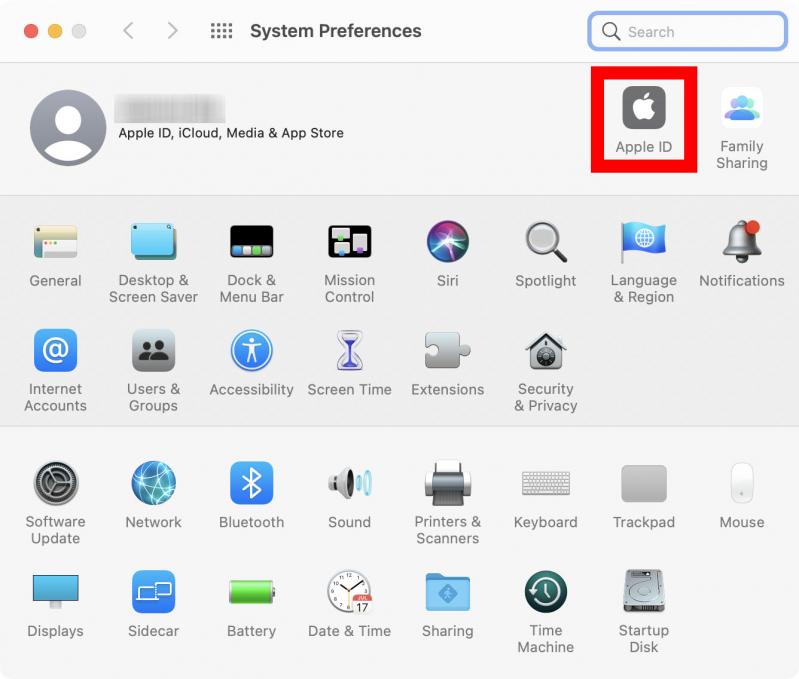Go forward with the right chevron
Image resolution: width=799 pixels, height=679 pixels.
click(173, 31)
